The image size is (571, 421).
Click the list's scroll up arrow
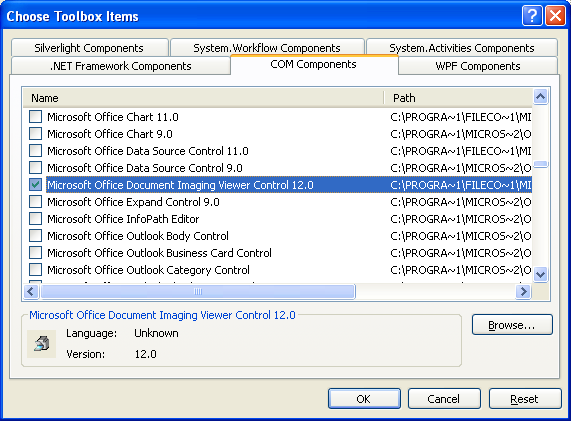tap(540, 97)
